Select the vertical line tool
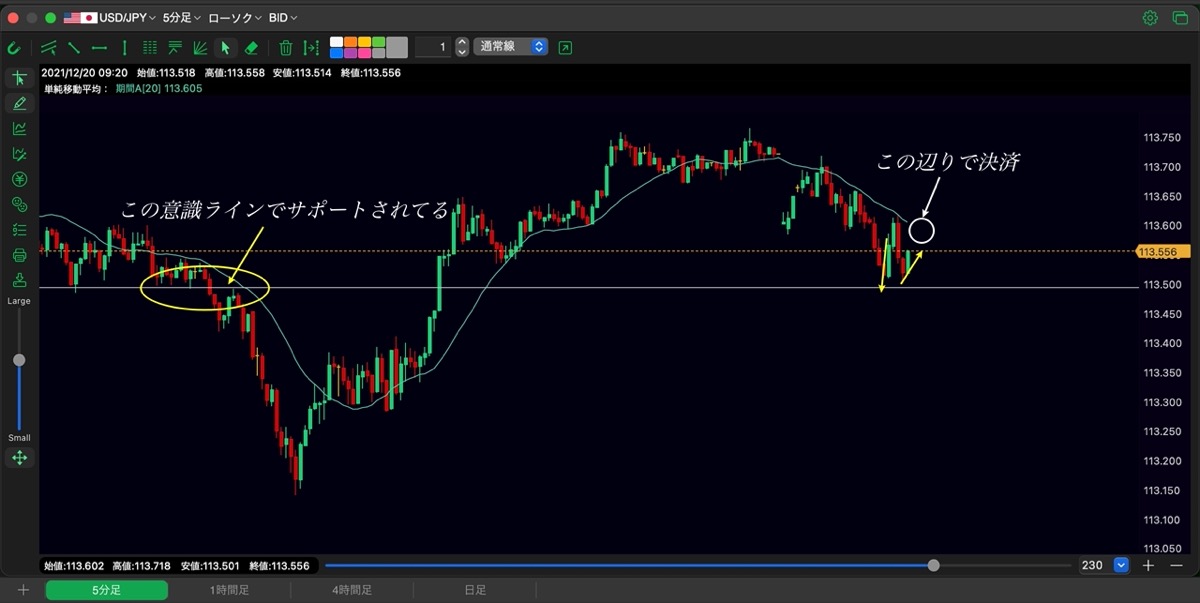The height and width of the screenshot is (603, 1200). tap(124, 47)
